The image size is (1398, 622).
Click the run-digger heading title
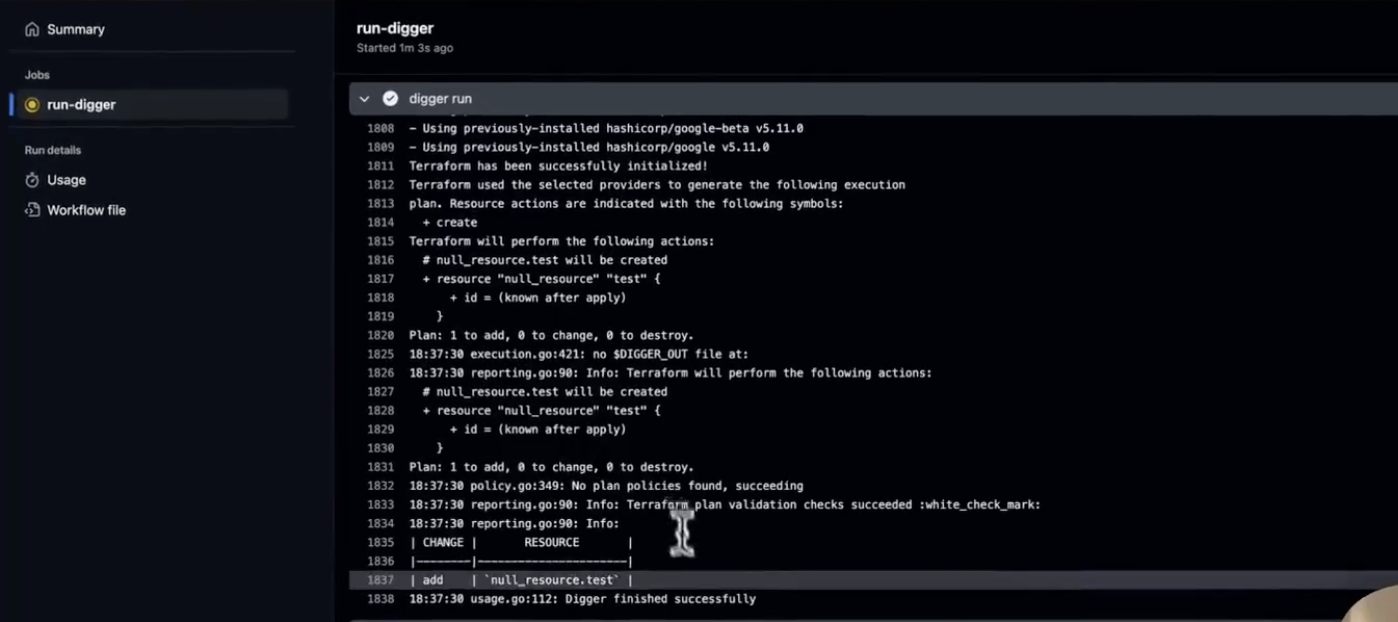(395, 28)
